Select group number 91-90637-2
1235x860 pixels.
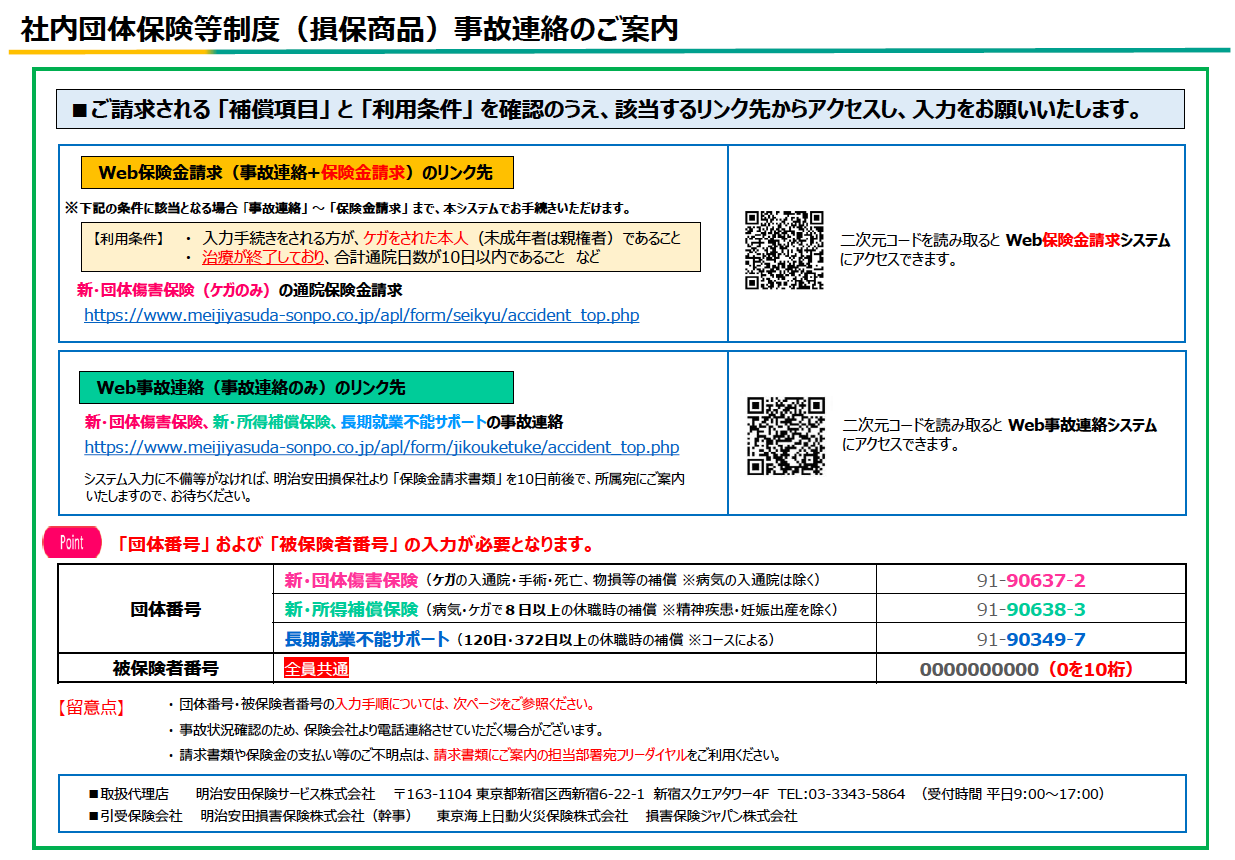click(1031, 580)
